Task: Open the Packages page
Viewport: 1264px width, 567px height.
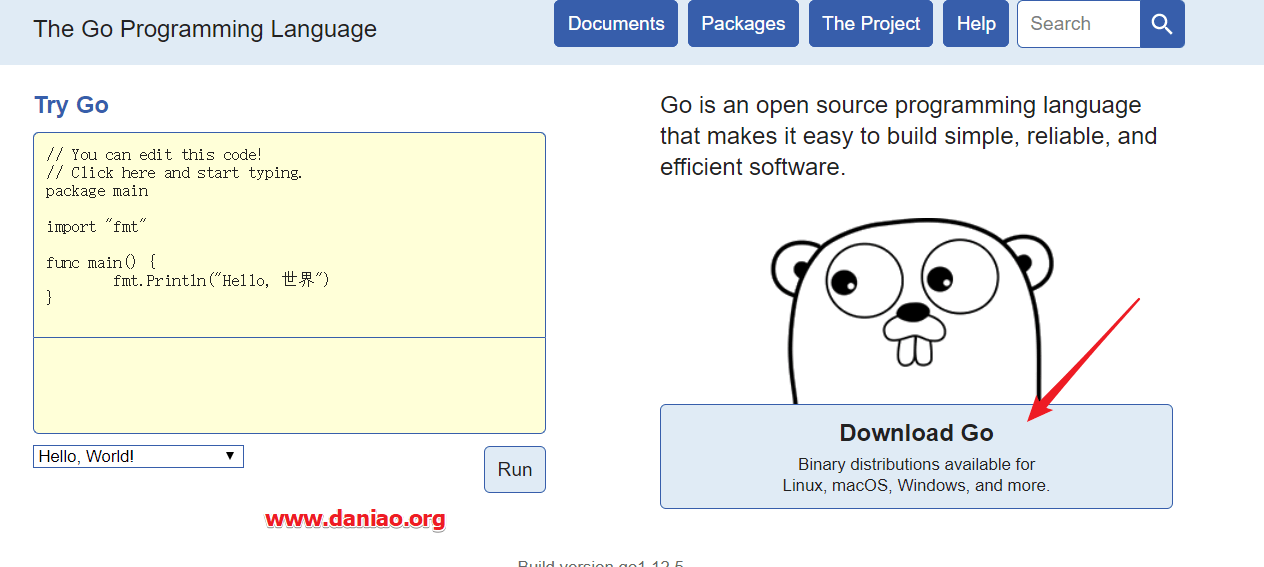Action: tap(743, 24)
